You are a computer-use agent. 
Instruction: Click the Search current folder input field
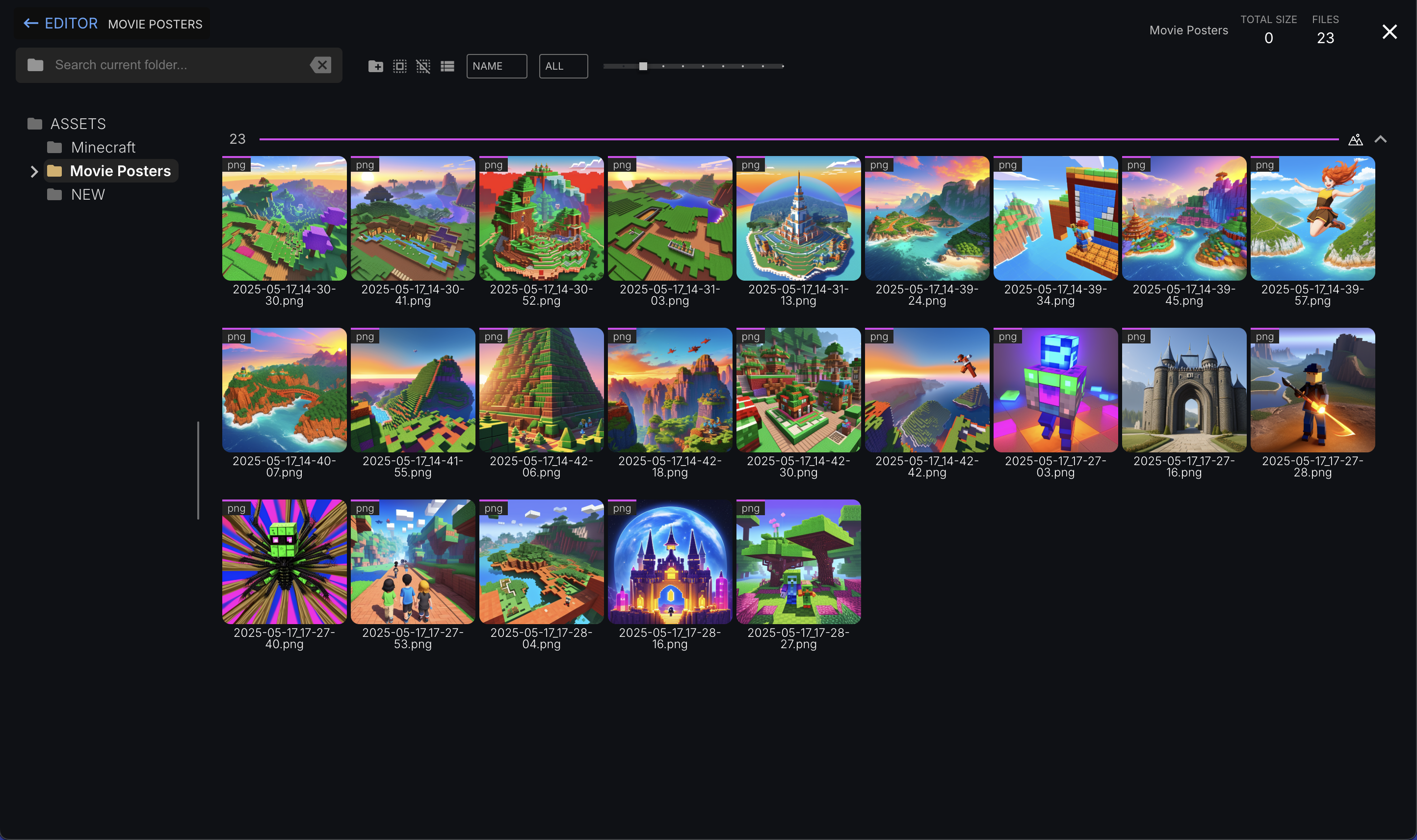click(x=178, y=65)
